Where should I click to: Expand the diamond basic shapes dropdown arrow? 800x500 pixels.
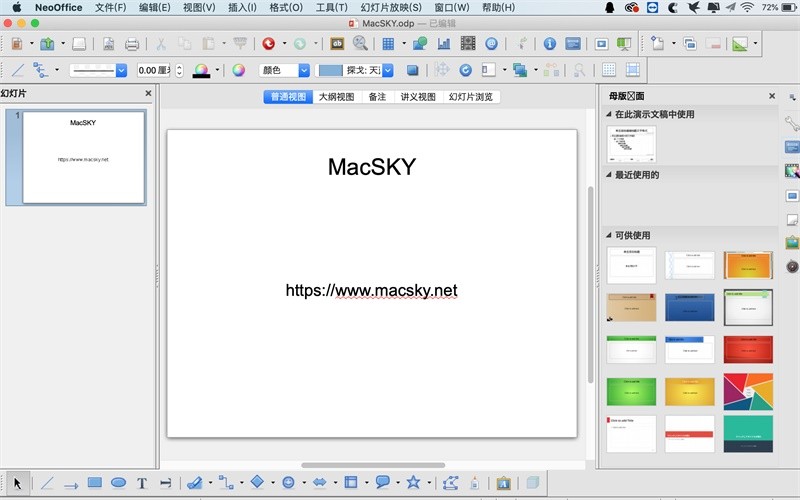click(273, 483)
